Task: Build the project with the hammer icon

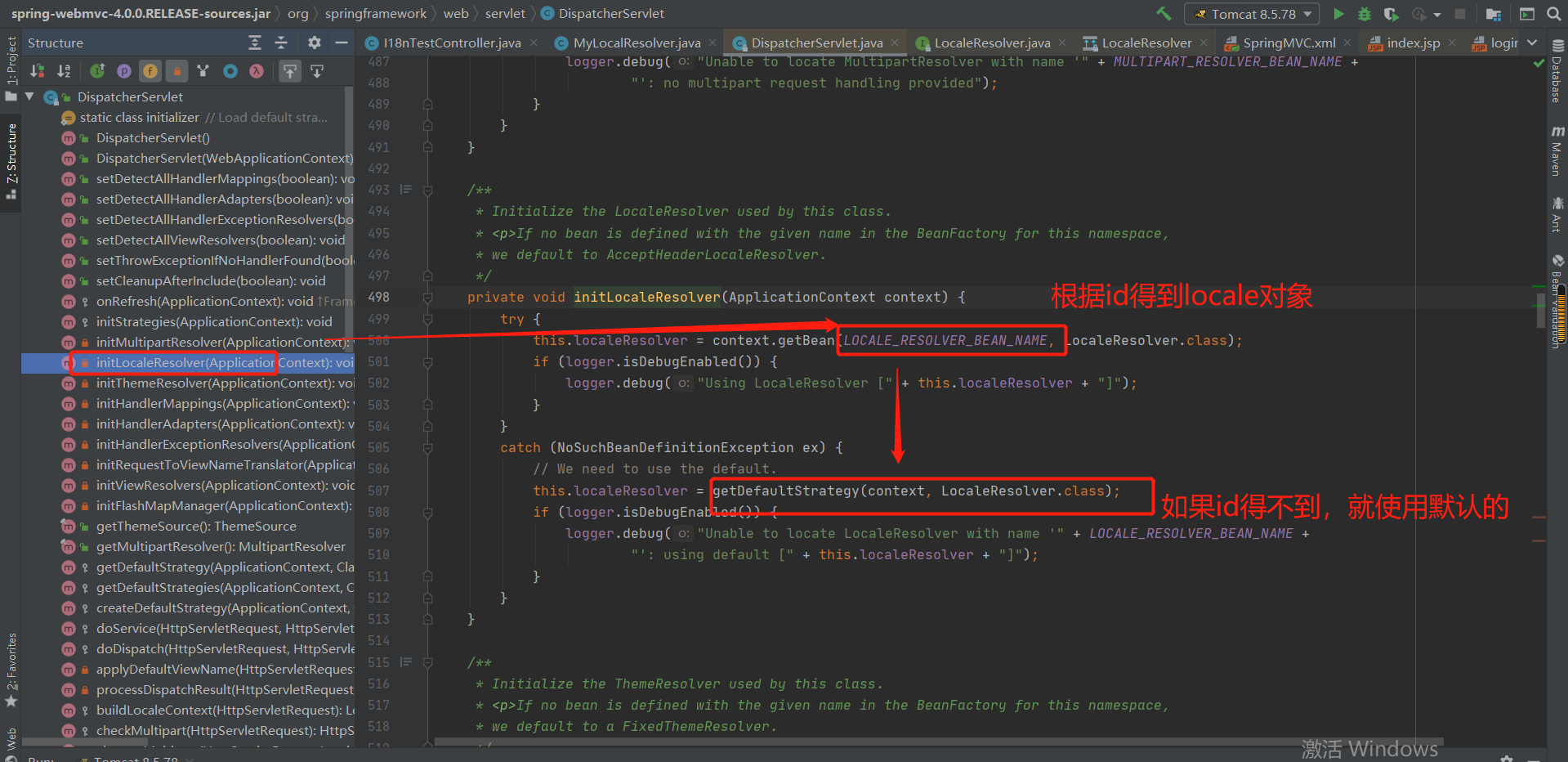Action: pos(1164,14)
